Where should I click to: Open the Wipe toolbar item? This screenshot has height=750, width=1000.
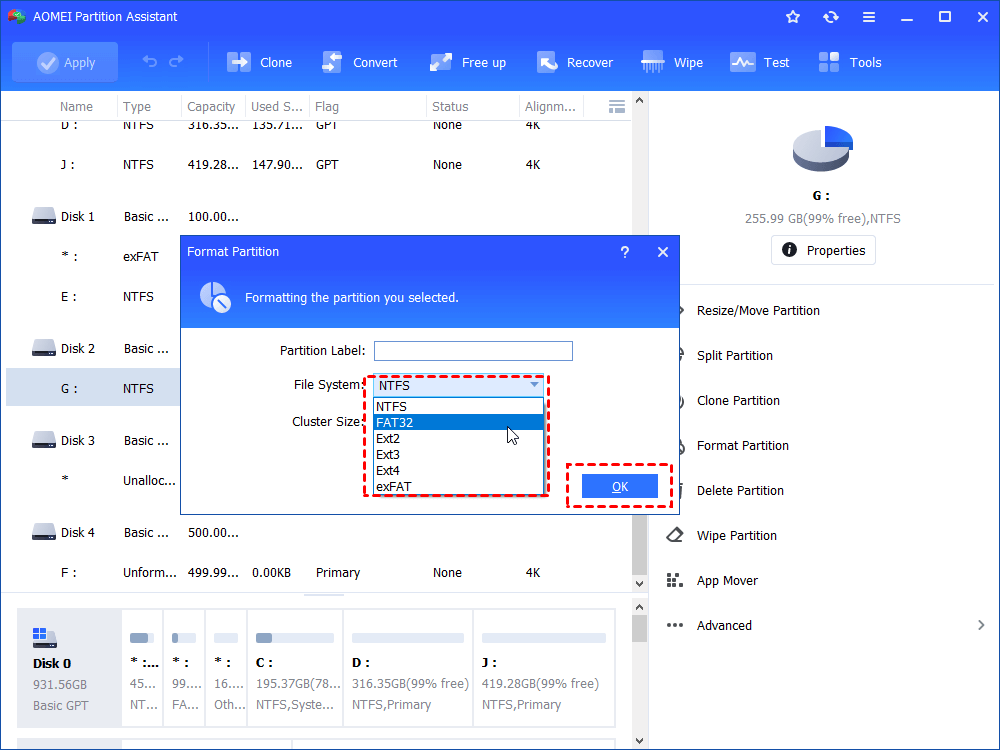click(672, 62)
